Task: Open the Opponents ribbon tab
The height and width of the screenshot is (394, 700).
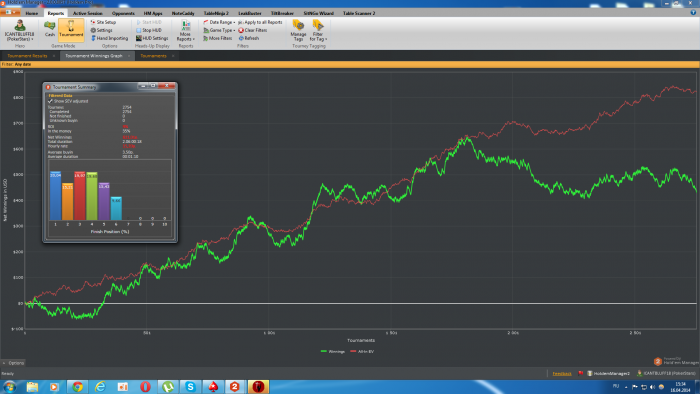Action: (x=123, y=13)
